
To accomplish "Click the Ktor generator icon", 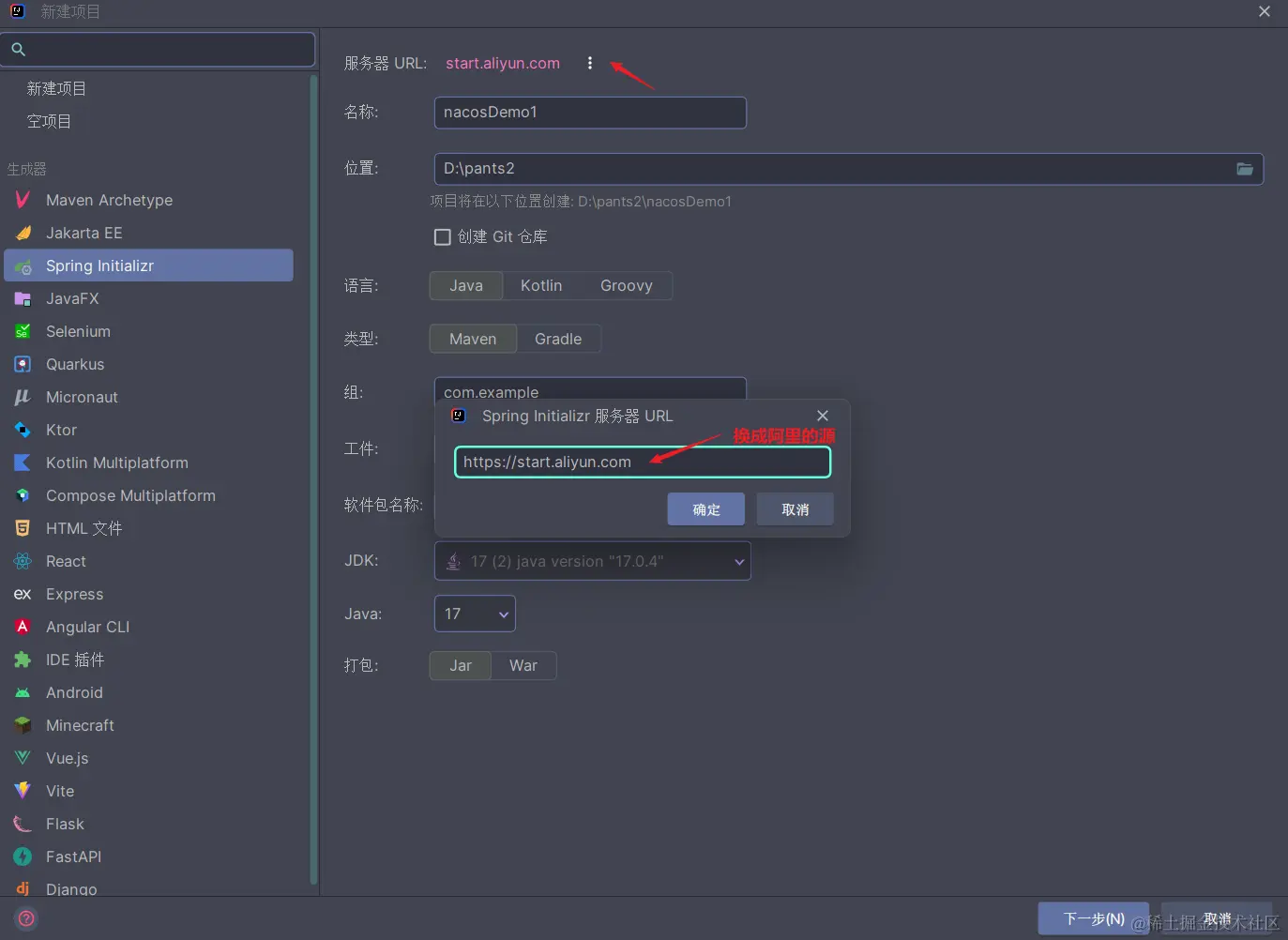I will (23, 430).
